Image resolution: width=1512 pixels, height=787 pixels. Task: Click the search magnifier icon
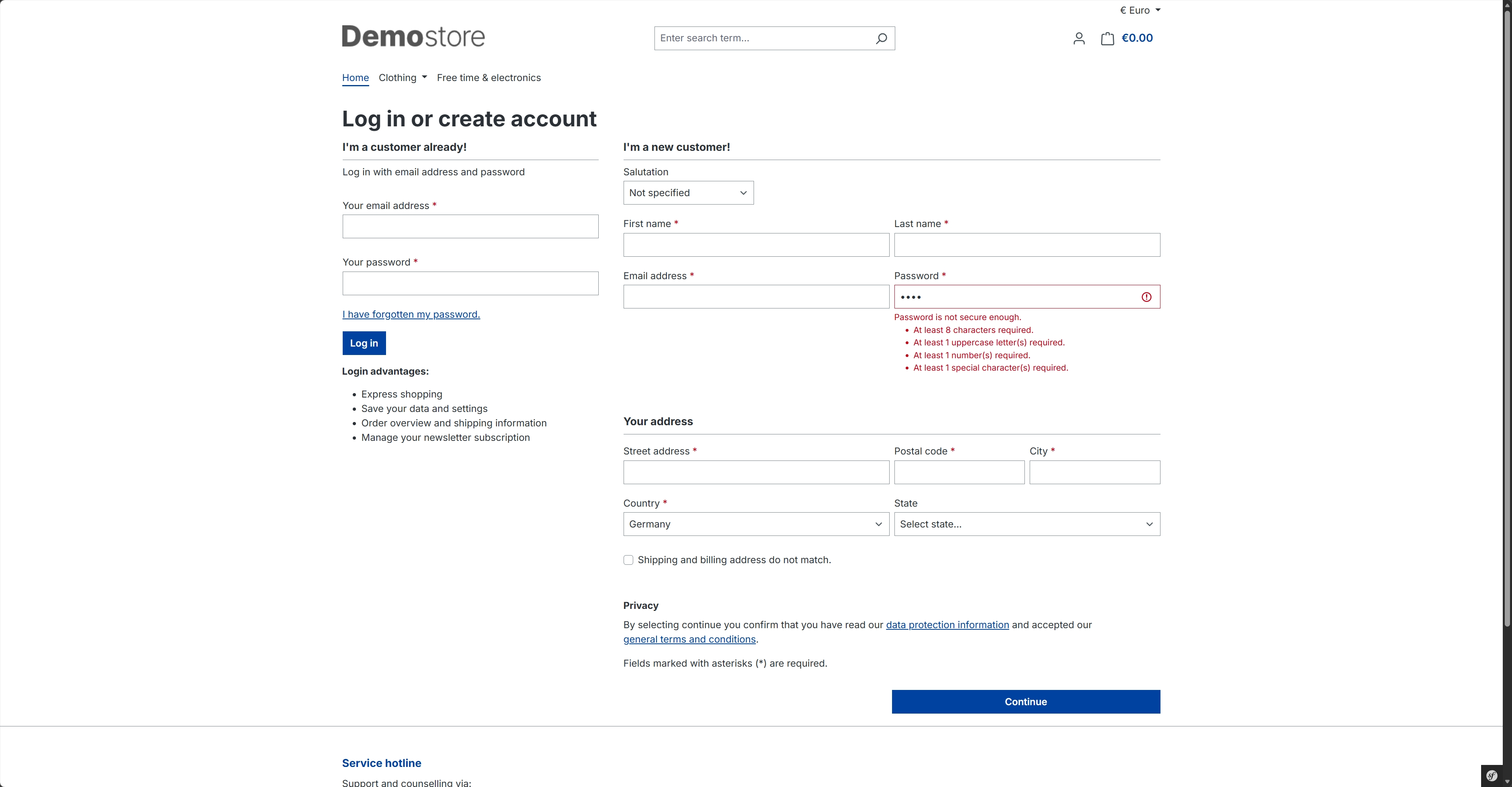881,38
